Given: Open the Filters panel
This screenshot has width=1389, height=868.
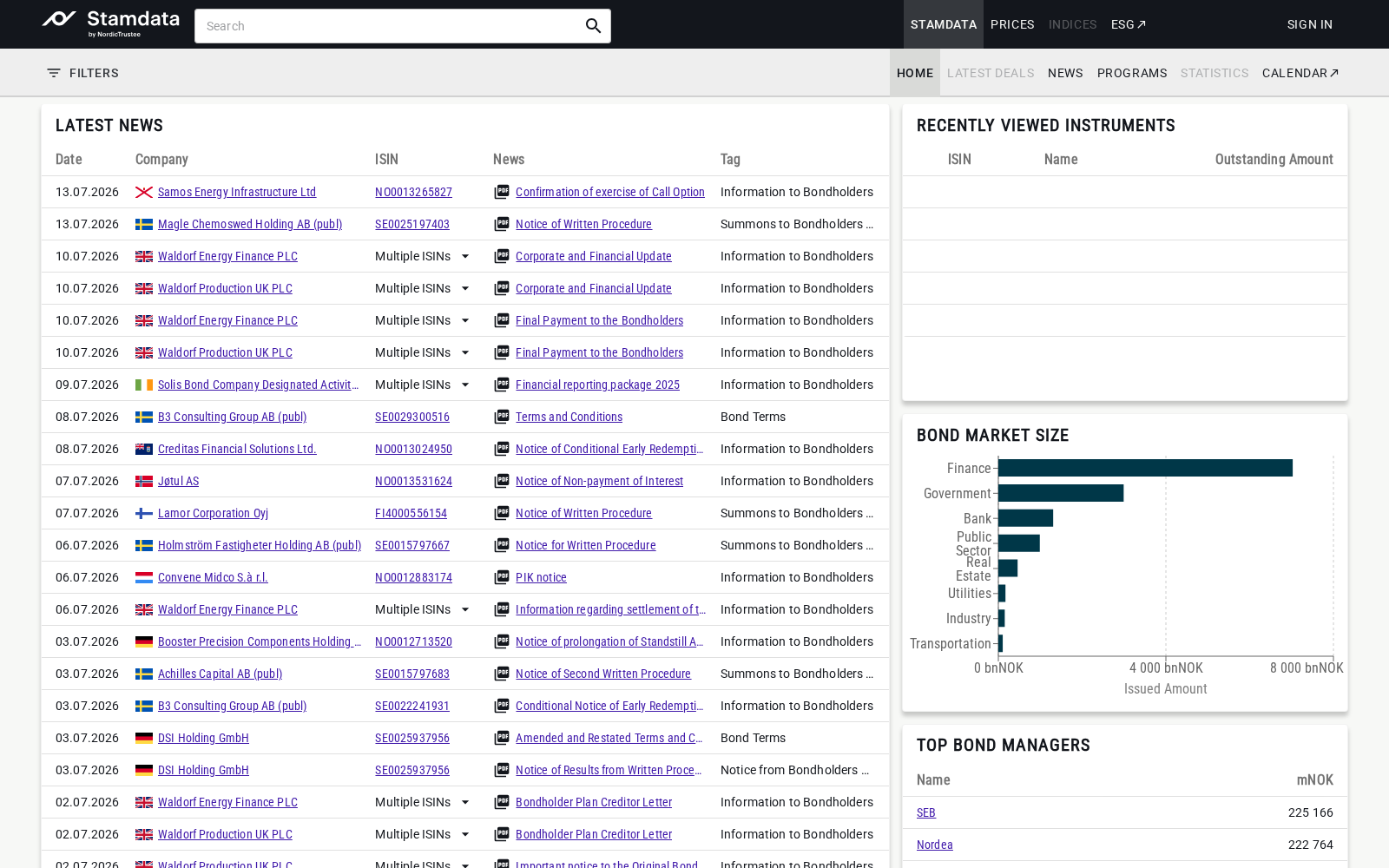Looking at the screenshot, I should [x=82, y=73].
